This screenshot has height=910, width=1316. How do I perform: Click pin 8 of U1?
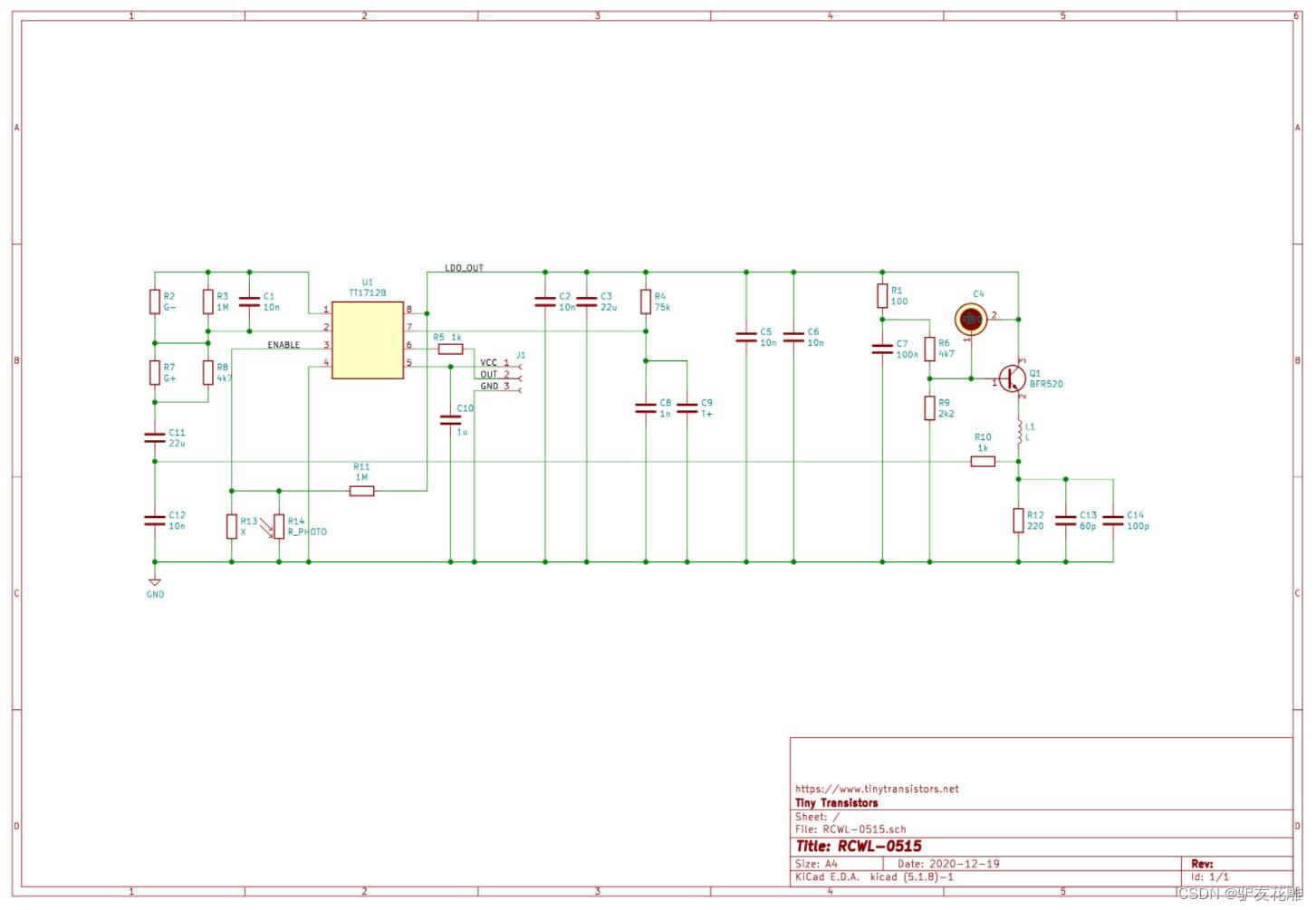408,310
